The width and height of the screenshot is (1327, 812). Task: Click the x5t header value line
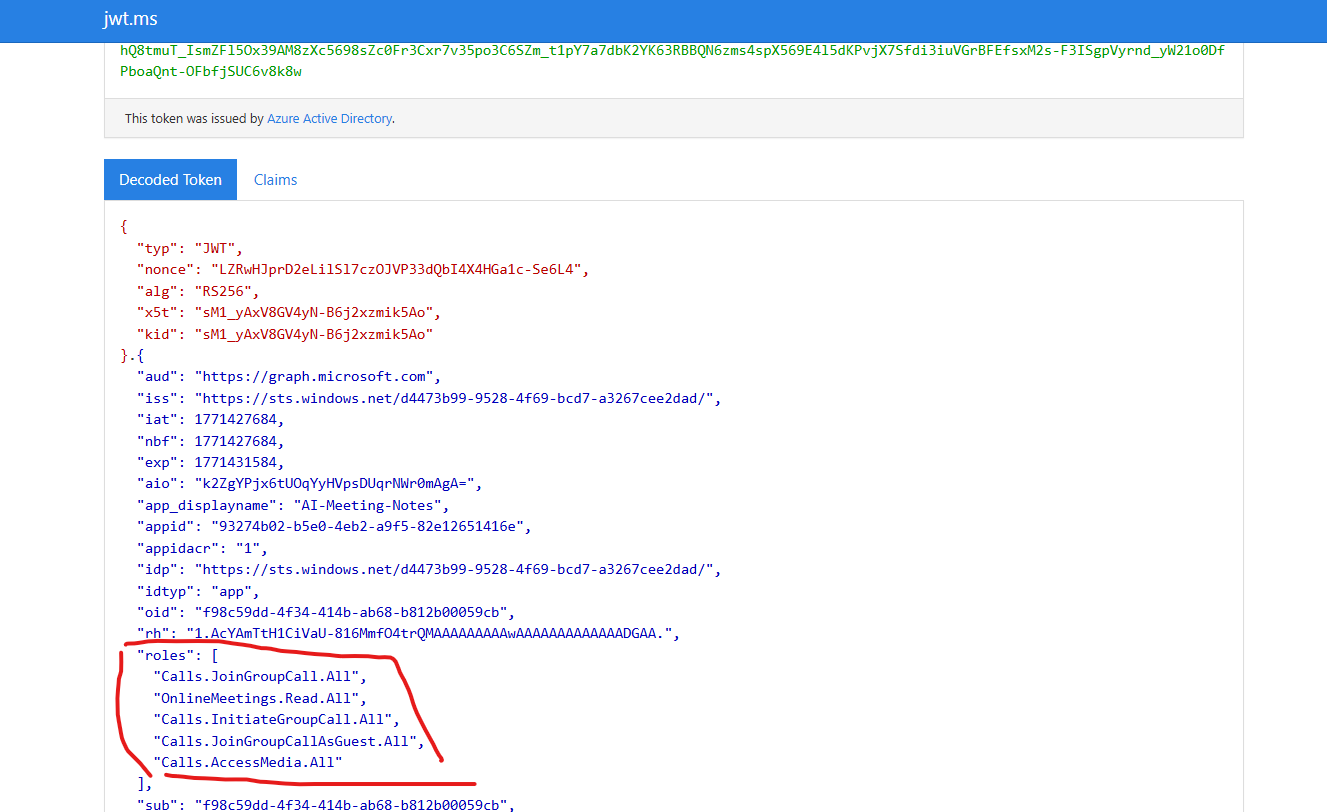[288, 312]
